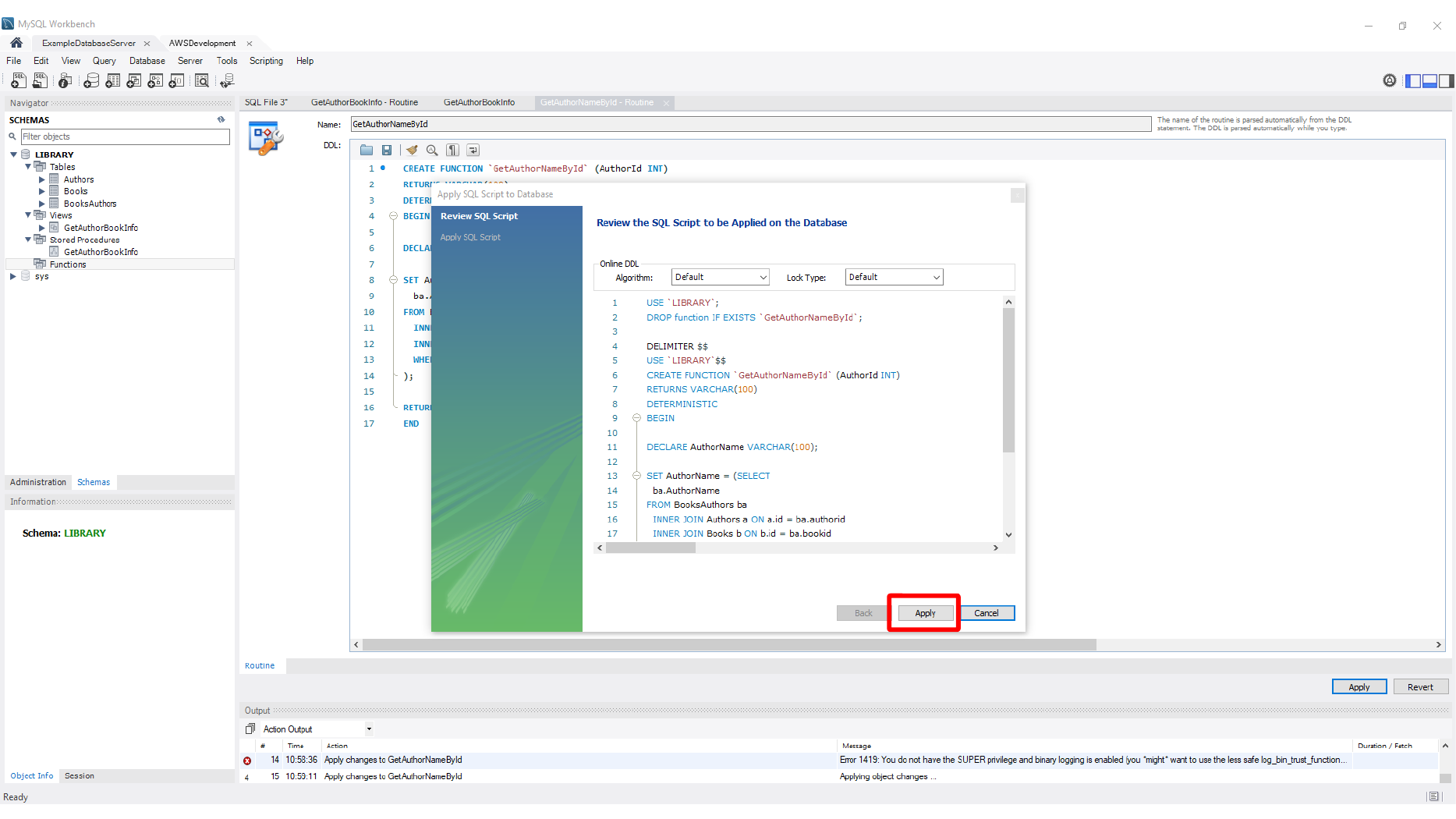Click the DDL editor horizontal scrollbar

coord(729,644)
